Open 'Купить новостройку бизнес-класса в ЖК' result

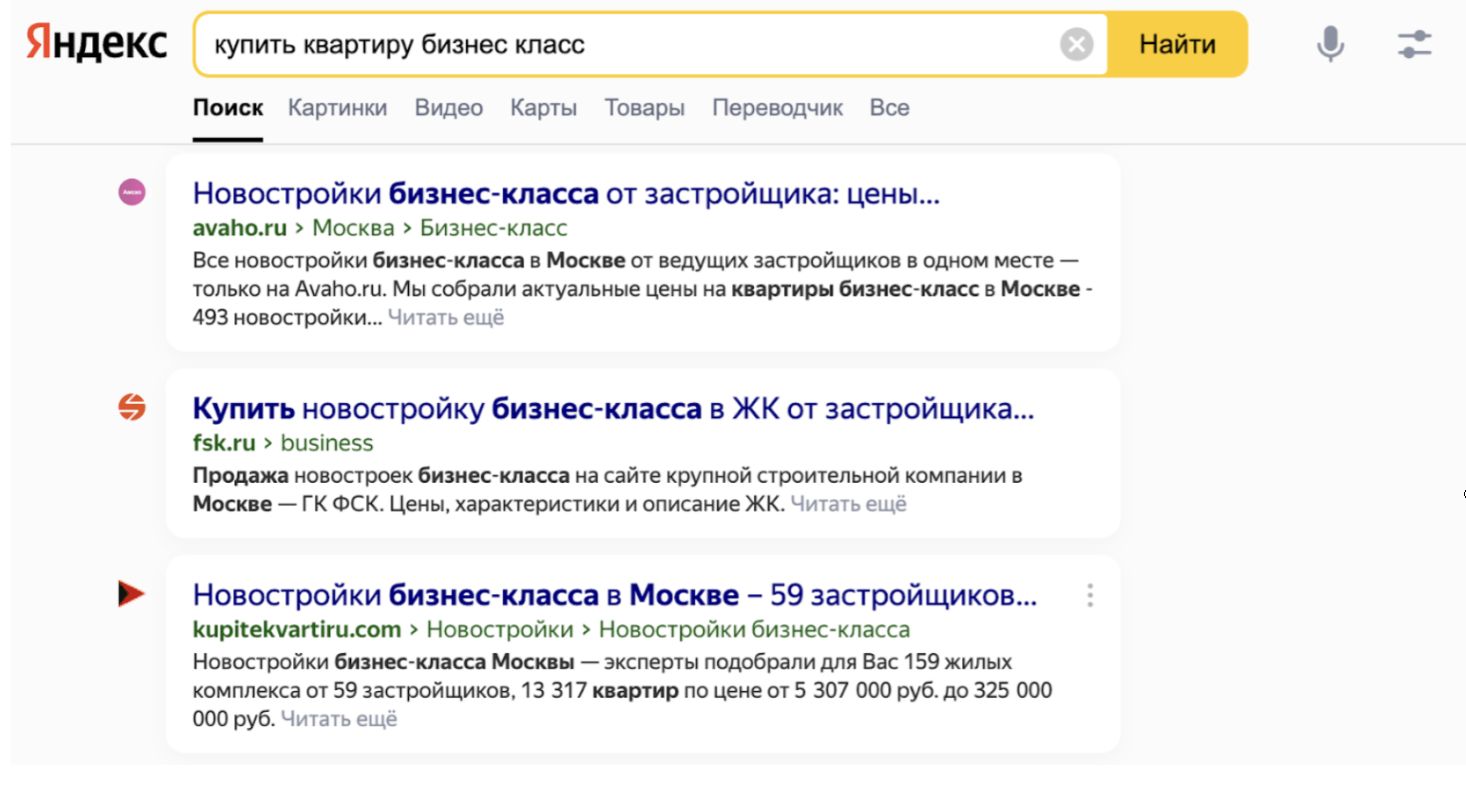(x=613, y=409)
